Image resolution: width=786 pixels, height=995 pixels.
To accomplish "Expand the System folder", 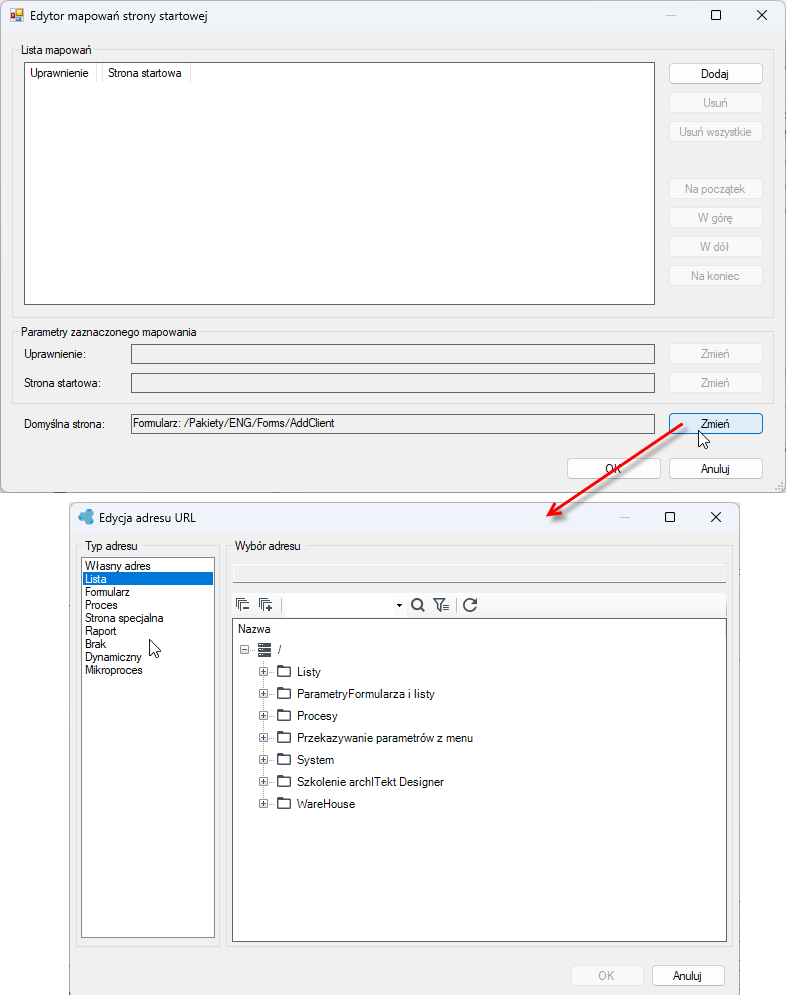I will pos(263,760).
